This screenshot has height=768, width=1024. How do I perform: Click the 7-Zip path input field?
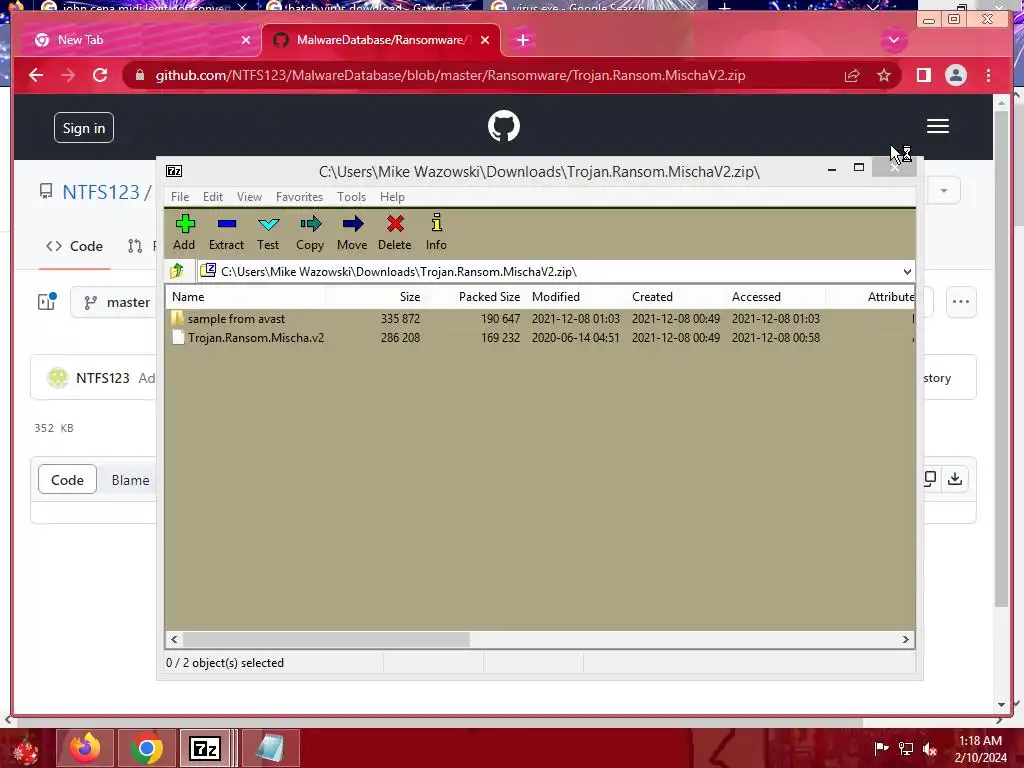(x=551, y=272)
